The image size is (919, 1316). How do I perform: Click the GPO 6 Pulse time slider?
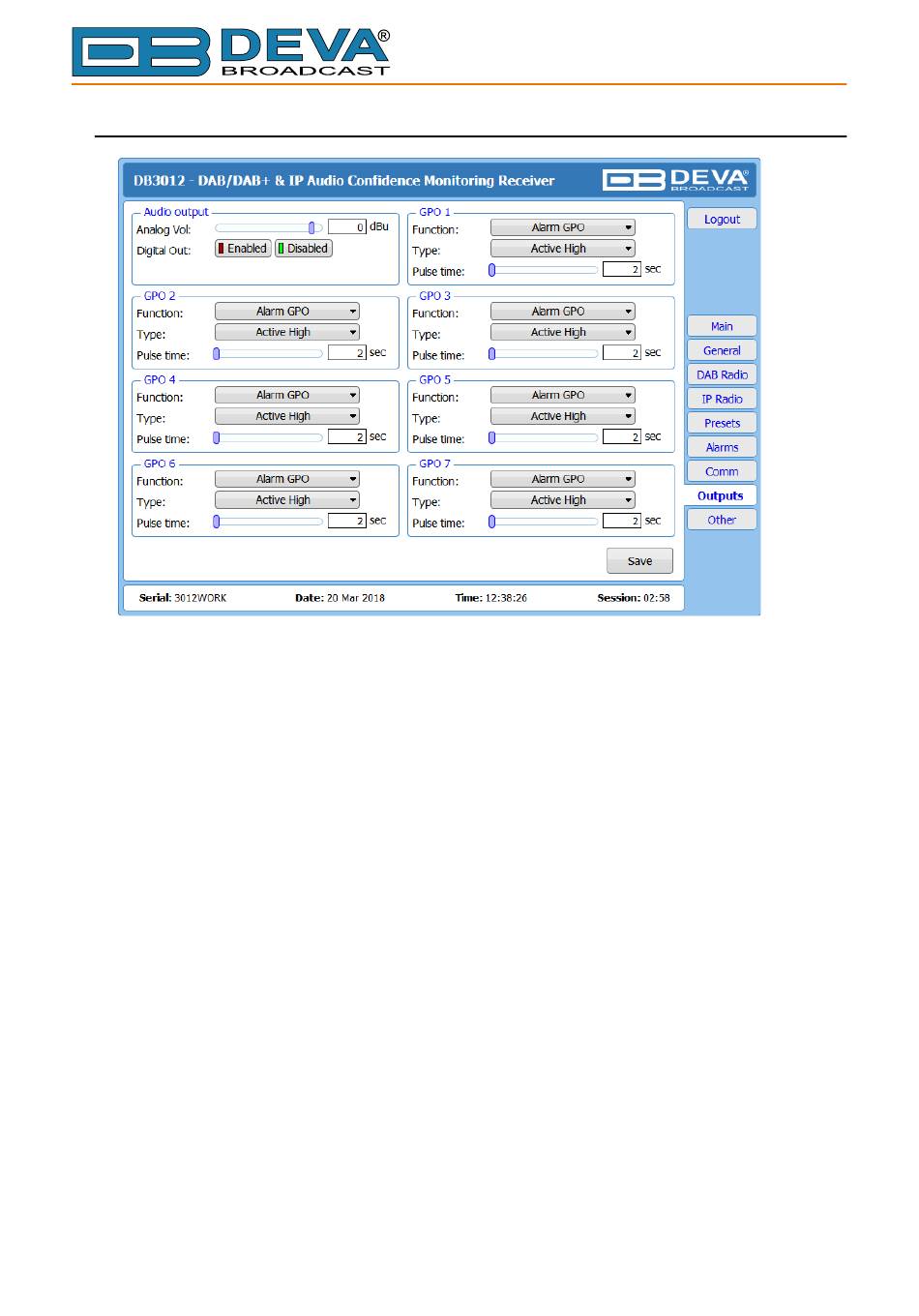[x=269, y=522]
